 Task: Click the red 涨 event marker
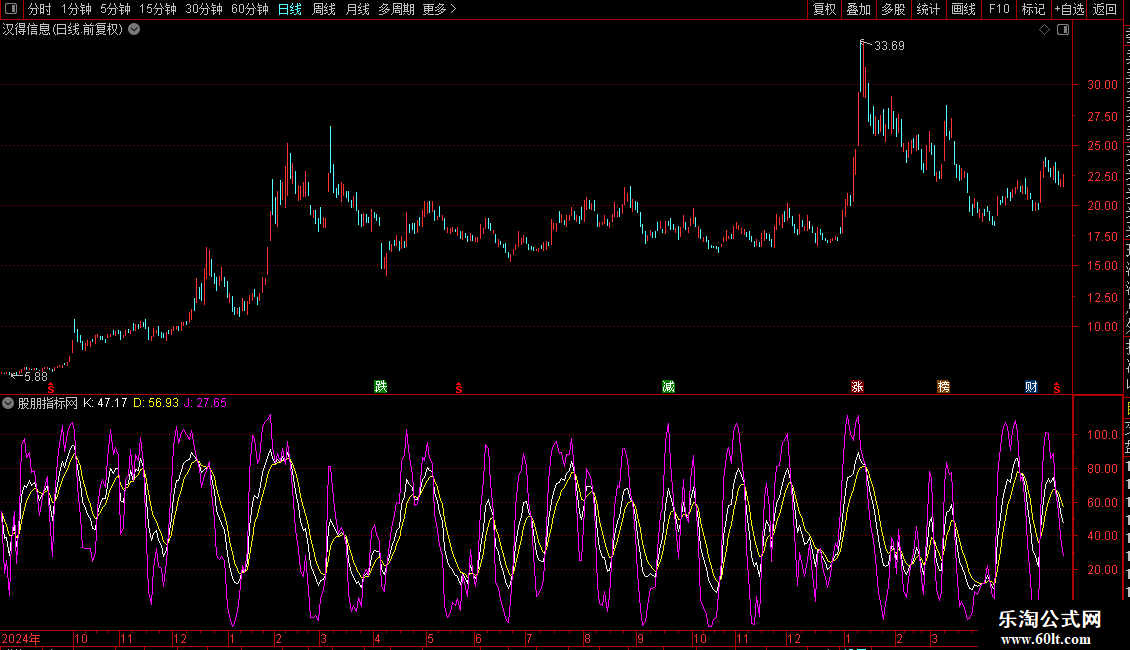[858, 387]
